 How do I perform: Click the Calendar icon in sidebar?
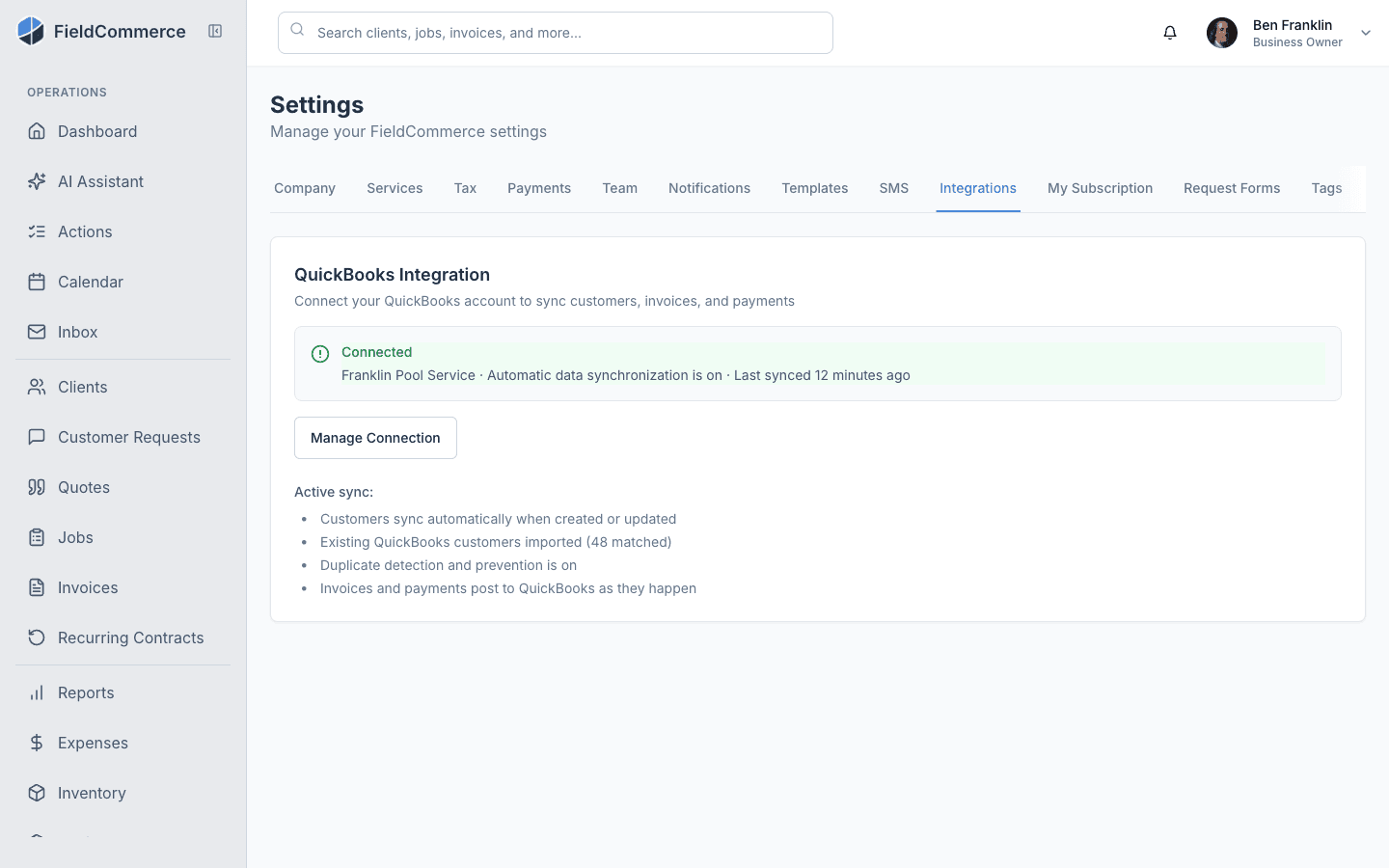[x=37, y=282]
